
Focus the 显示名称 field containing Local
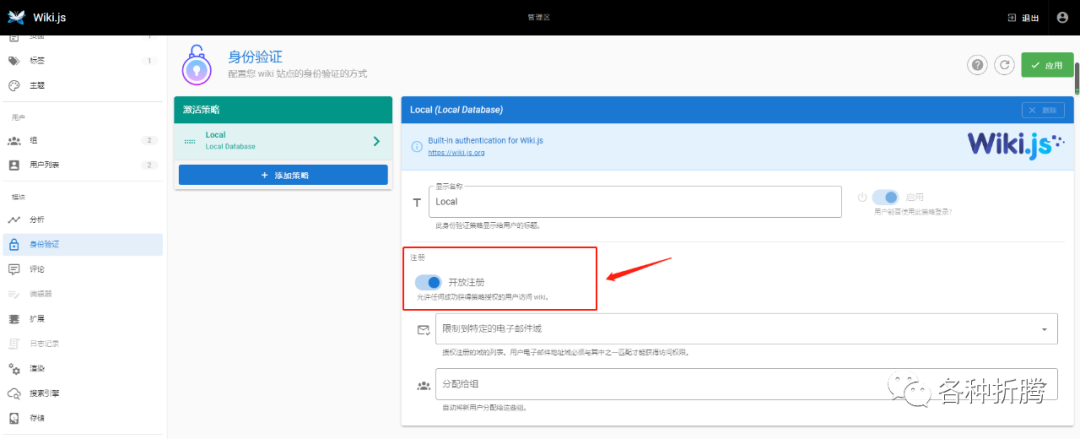(634, 202)
